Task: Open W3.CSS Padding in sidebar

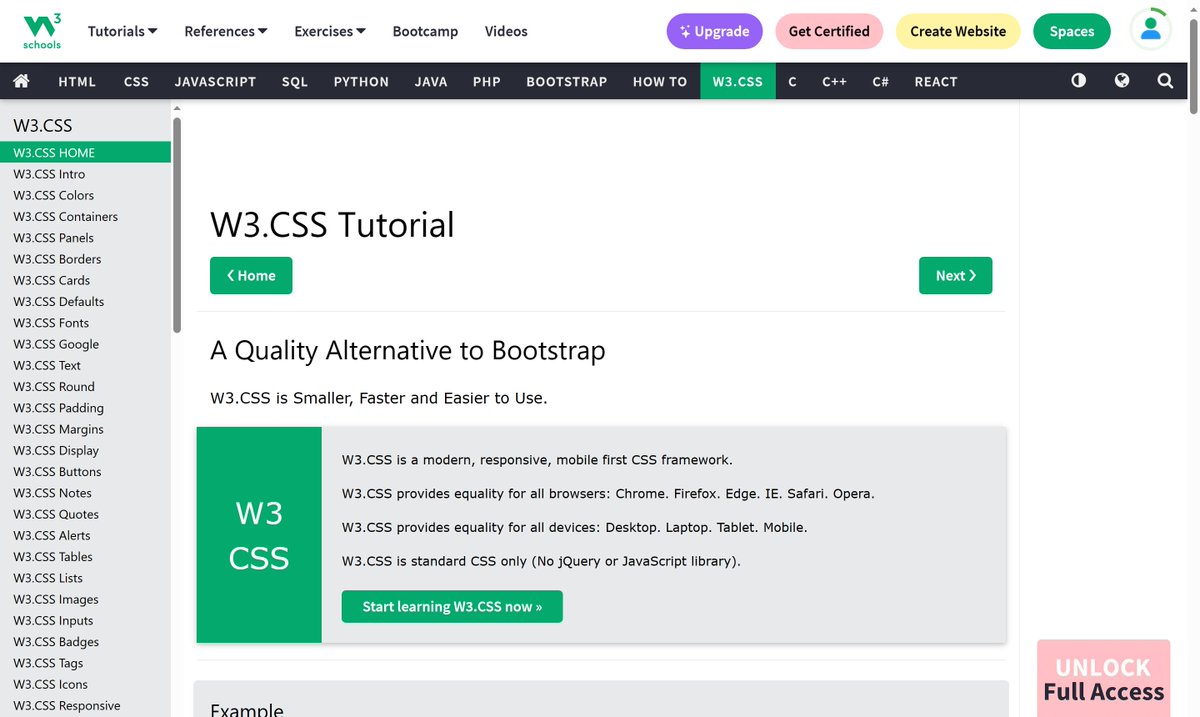Action: point(85,408)
